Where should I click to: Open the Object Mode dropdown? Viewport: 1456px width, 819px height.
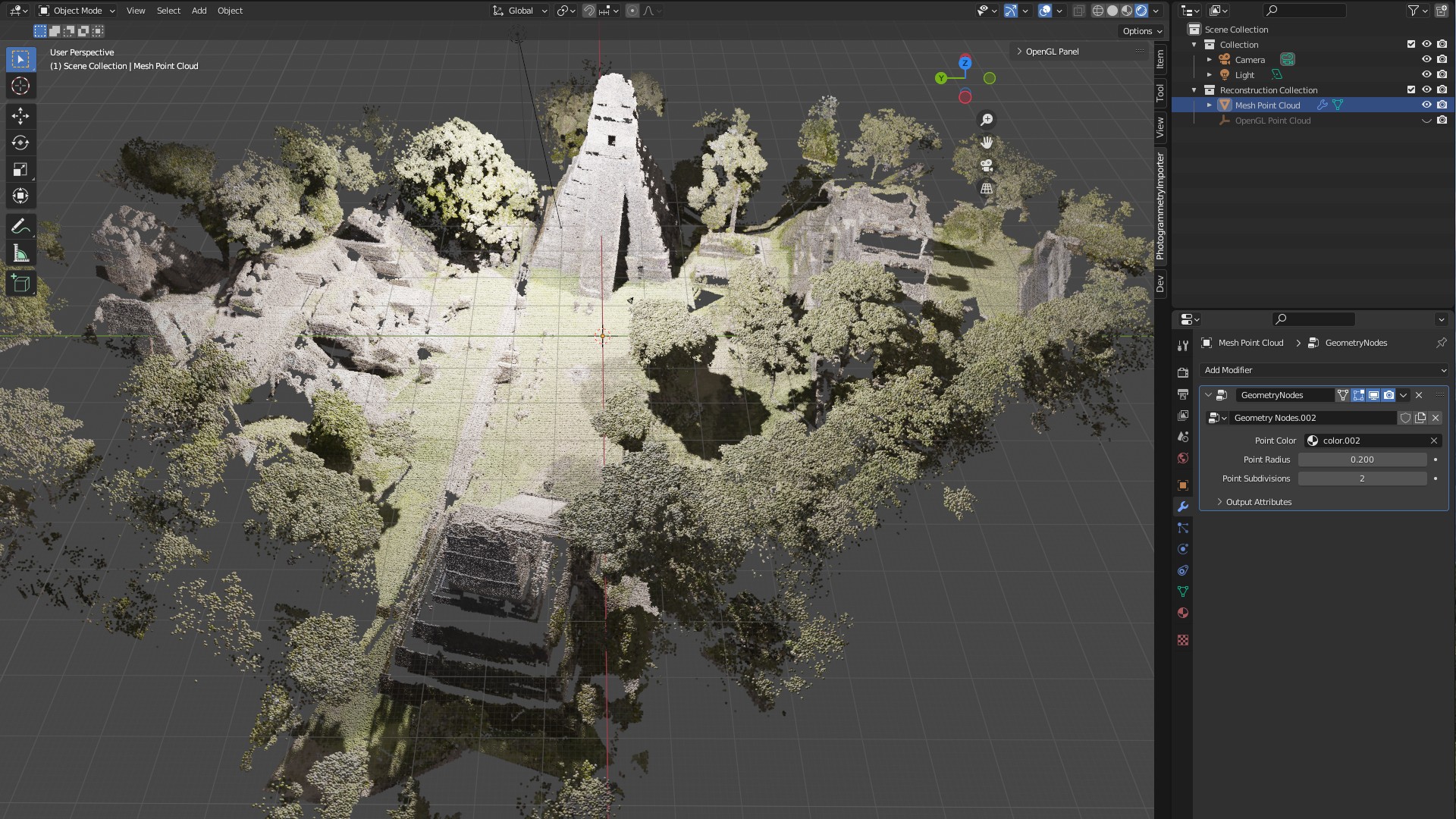pos(77,11)
